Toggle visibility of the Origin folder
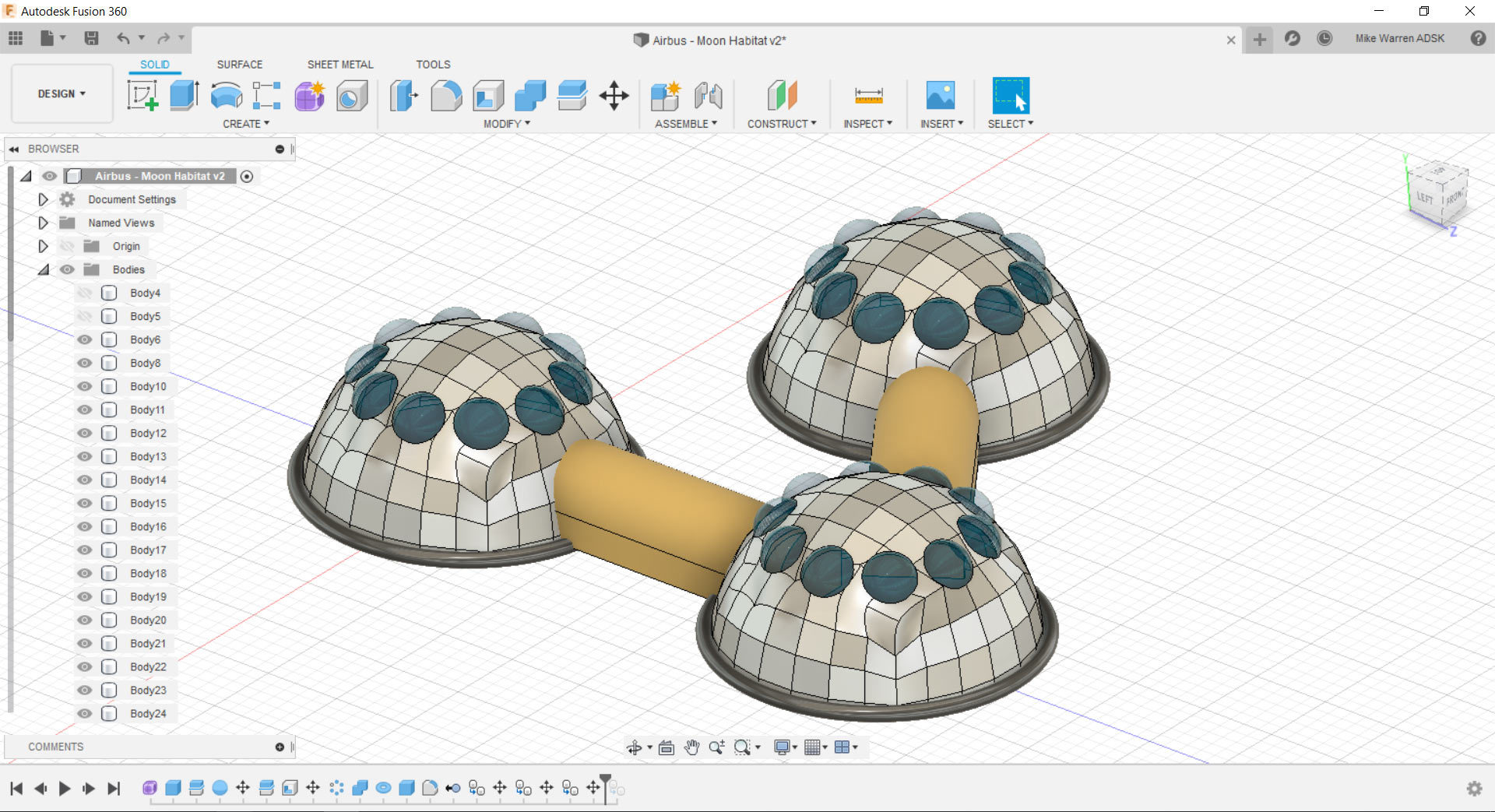 68,246
